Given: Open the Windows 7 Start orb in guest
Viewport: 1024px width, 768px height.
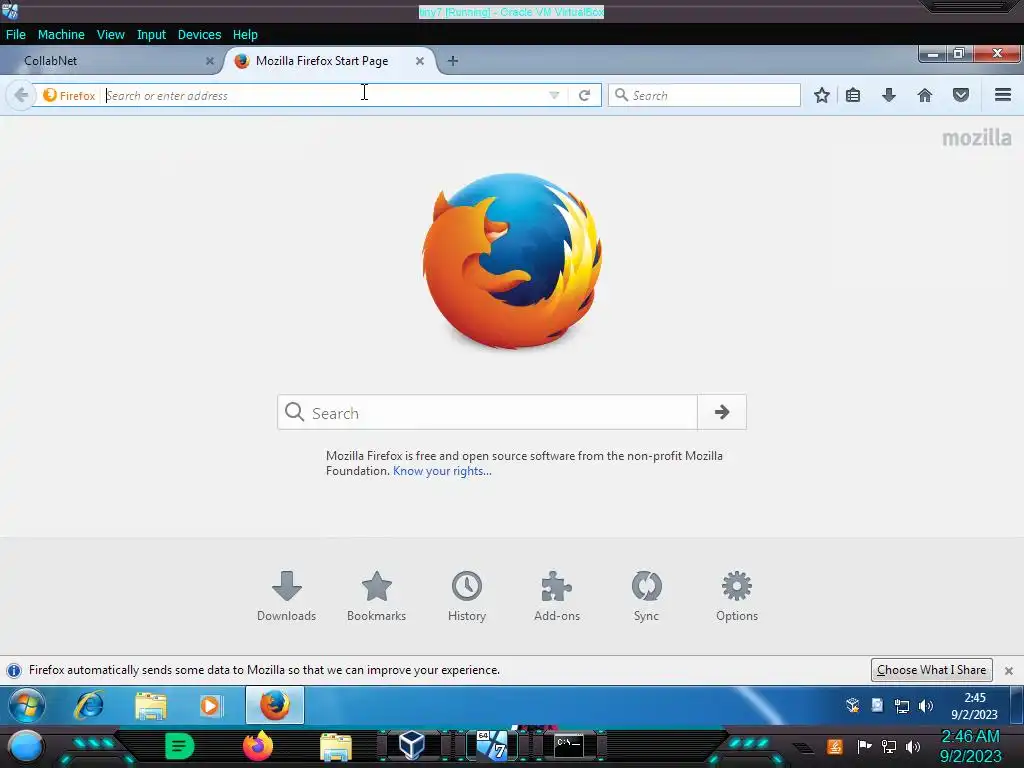Looking at the screenshot, I should (x=27, y=705).
